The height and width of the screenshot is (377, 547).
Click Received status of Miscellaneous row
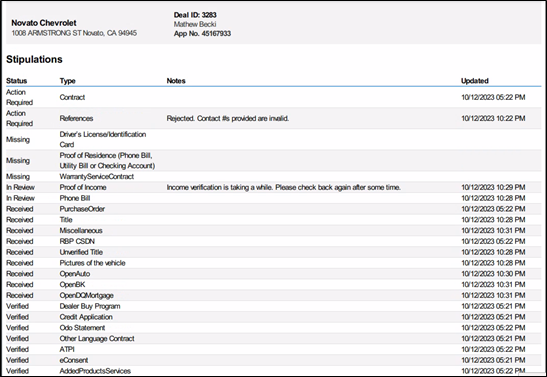click(x=20, y=231)
